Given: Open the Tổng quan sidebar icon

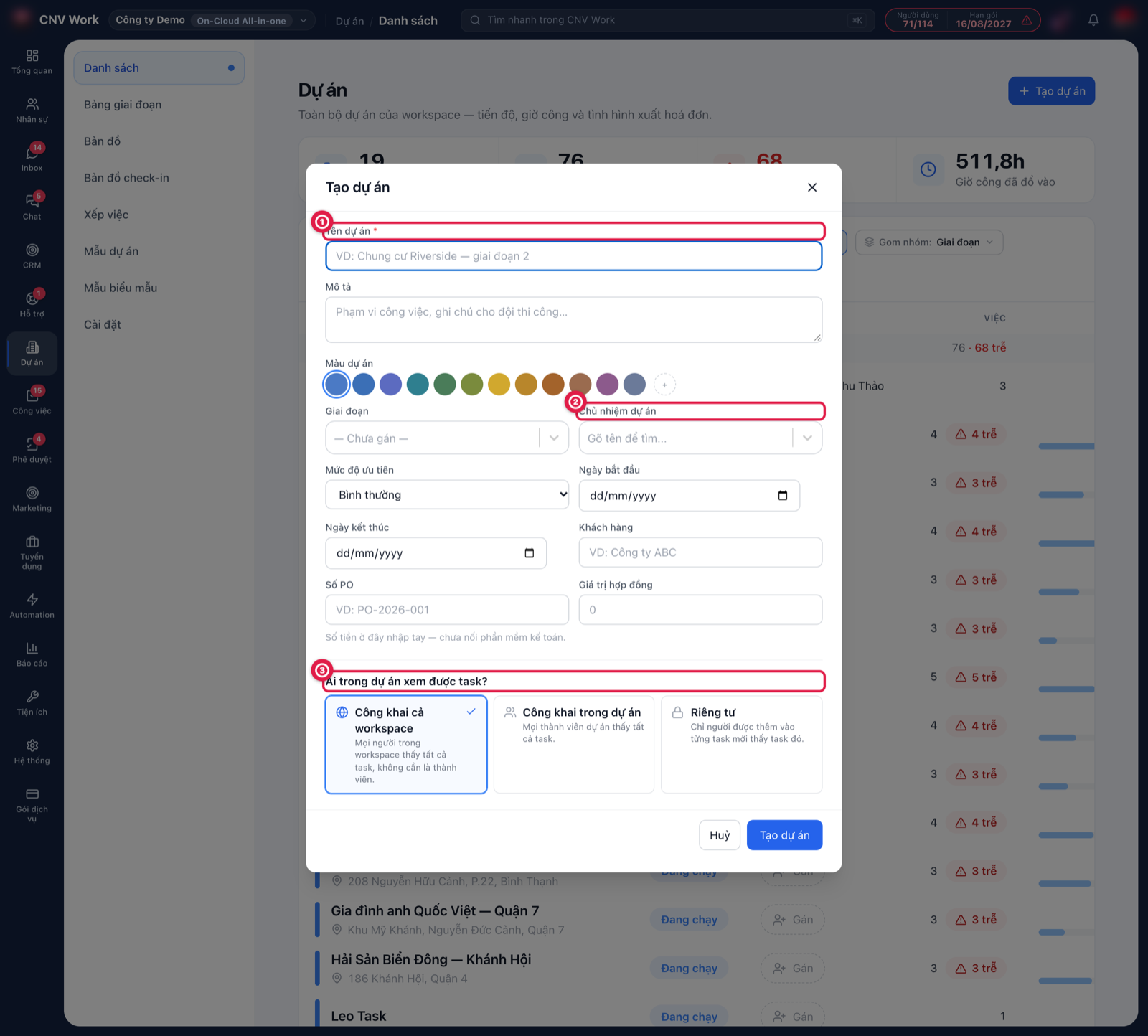Looking at the screenshot, I should [x=32, y=62].
